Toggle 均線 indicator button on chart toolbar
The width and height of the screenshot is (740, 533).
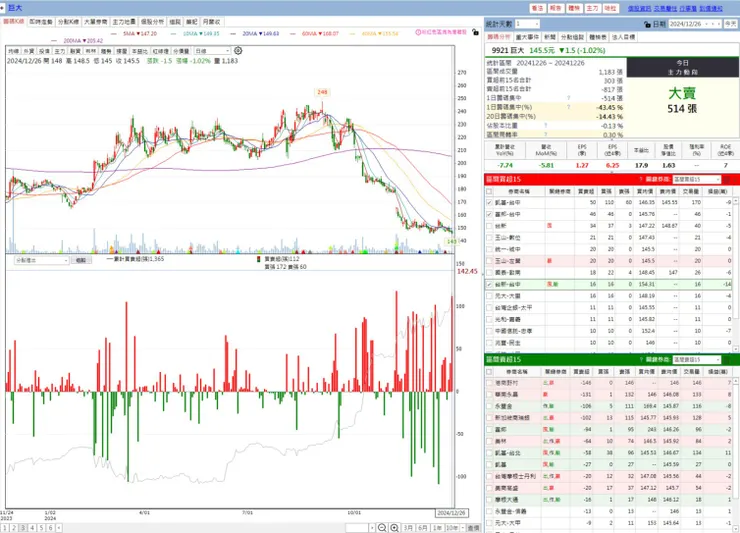(x=13, y=51)
